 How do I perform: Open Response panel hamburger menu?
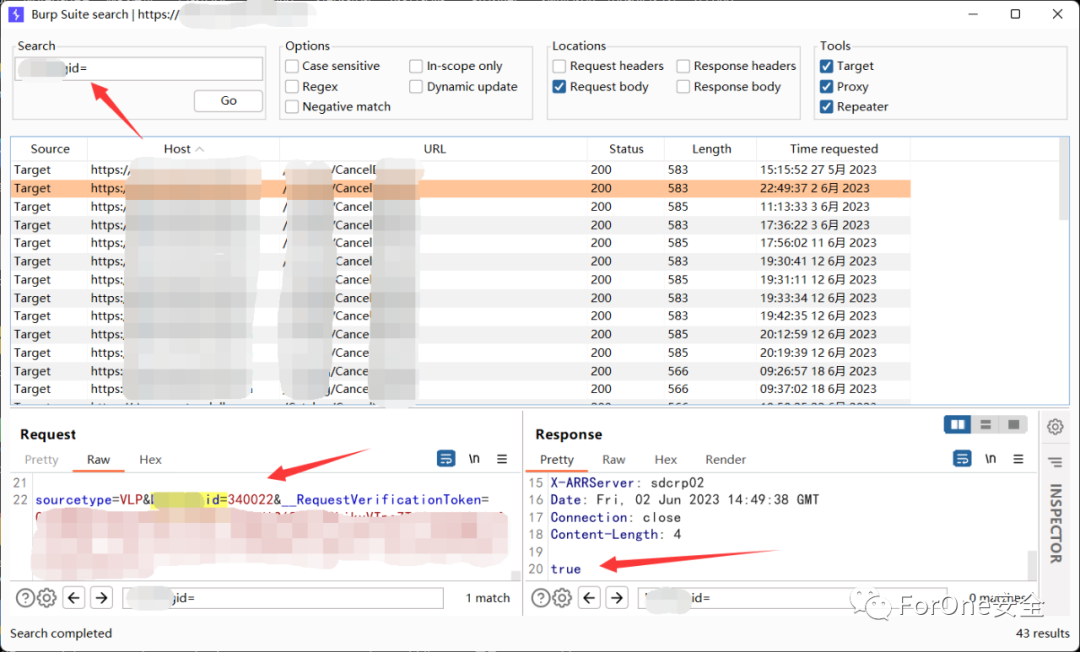[x=1018, y=459]
